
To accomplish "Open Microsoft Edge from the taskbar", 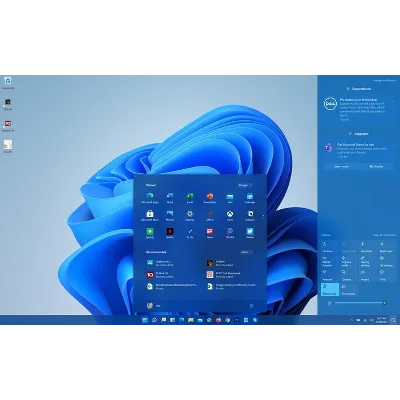I will coord(182,320).
